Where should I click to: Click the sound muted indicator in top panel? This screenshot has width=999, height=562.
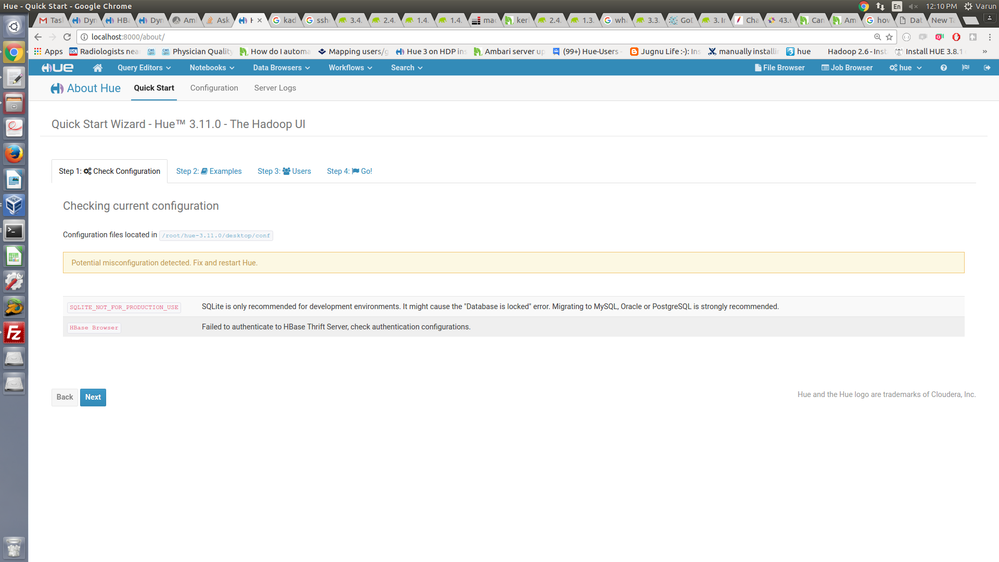point(914,6)
